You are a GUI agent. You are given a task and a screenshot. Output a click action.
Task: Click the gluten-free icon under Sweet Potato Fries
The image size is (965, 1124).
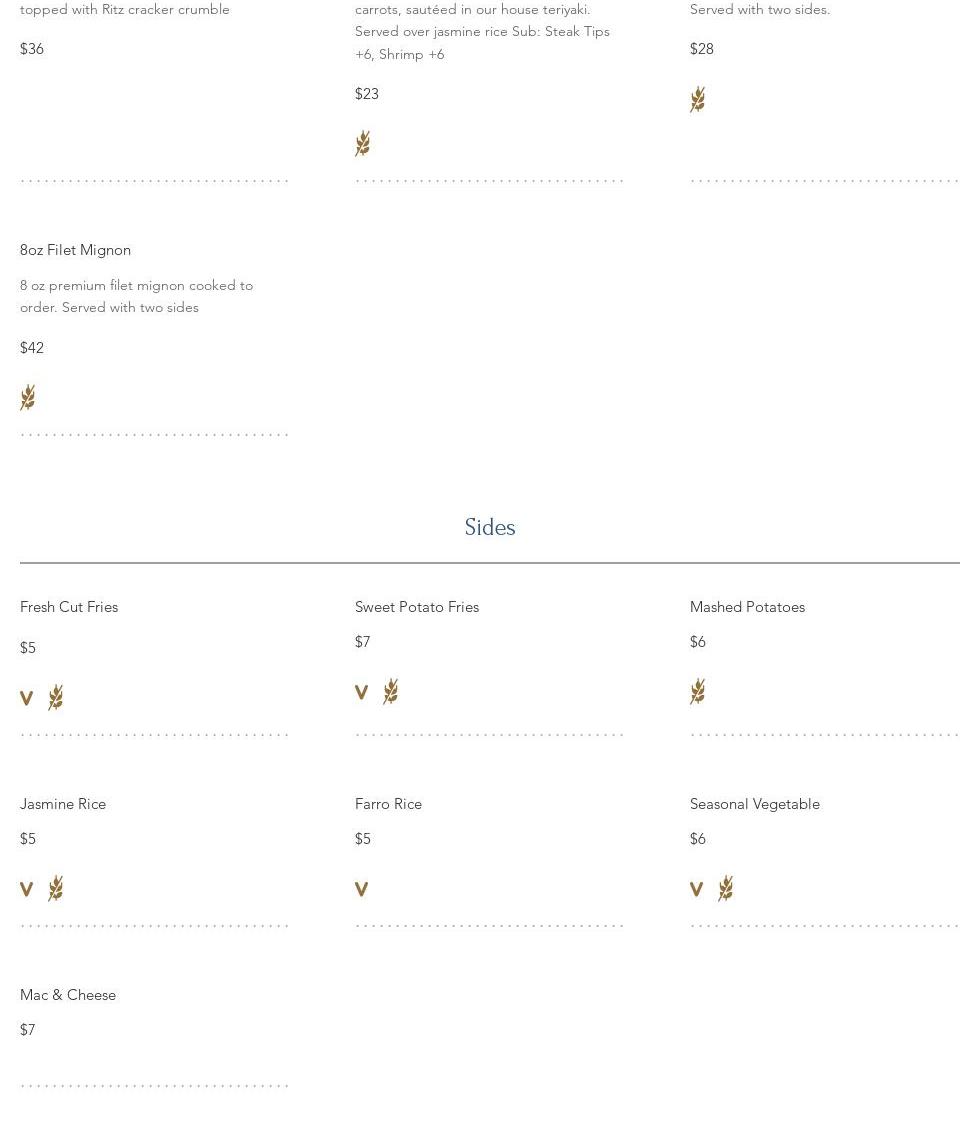click(391, 691)
